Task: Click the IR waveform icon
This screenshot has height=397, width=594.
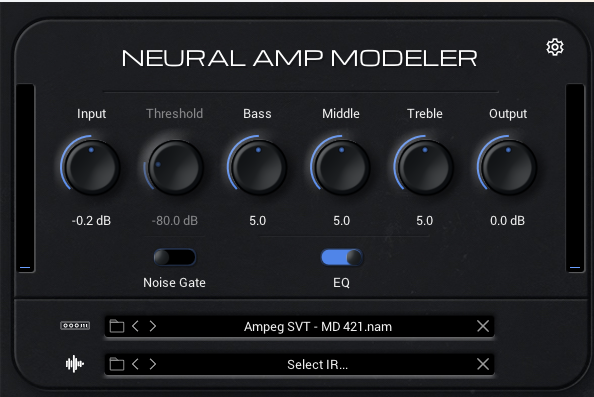Action: tap(75, 364)
